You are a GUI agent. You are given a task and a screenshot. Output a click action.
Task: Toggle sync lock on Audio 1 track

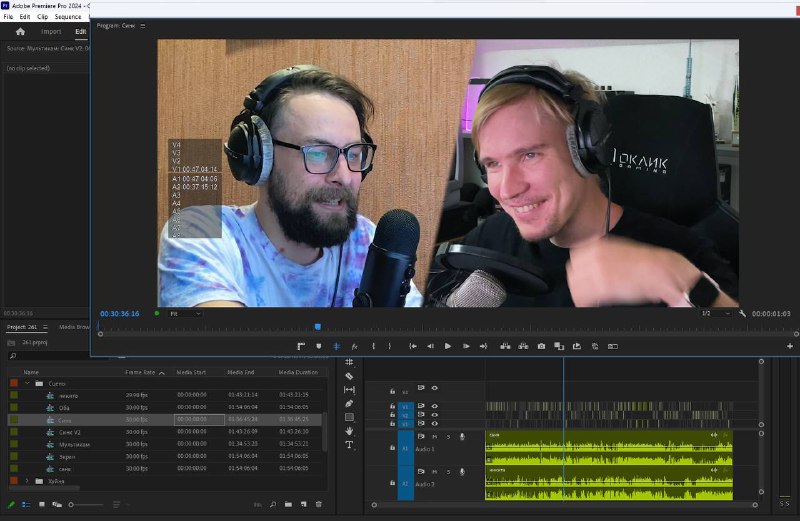(x=421, y=436)
